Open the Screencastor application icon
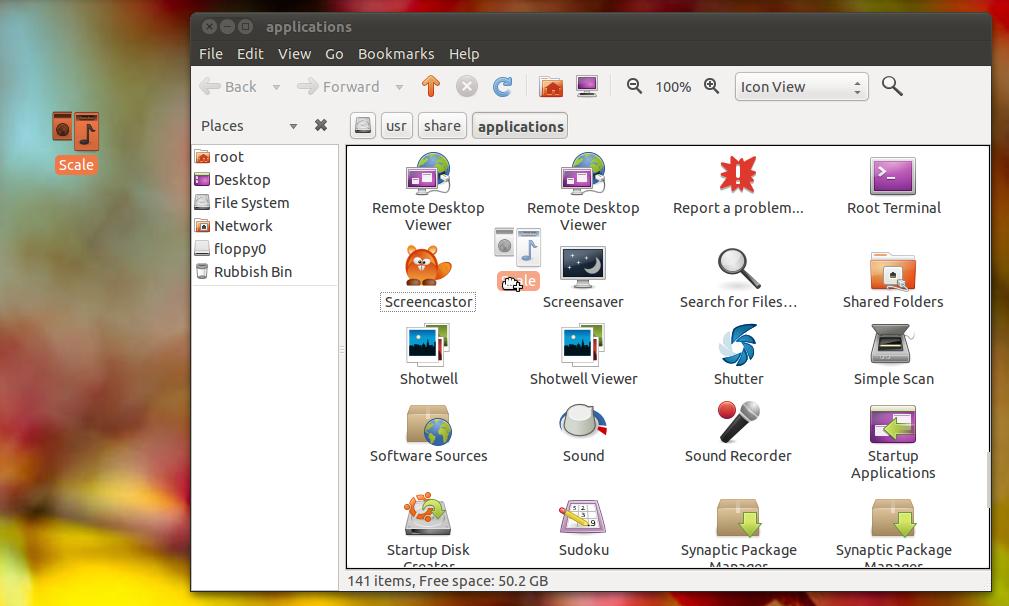This screenshot has height=606, width=1009. [428, 265]
